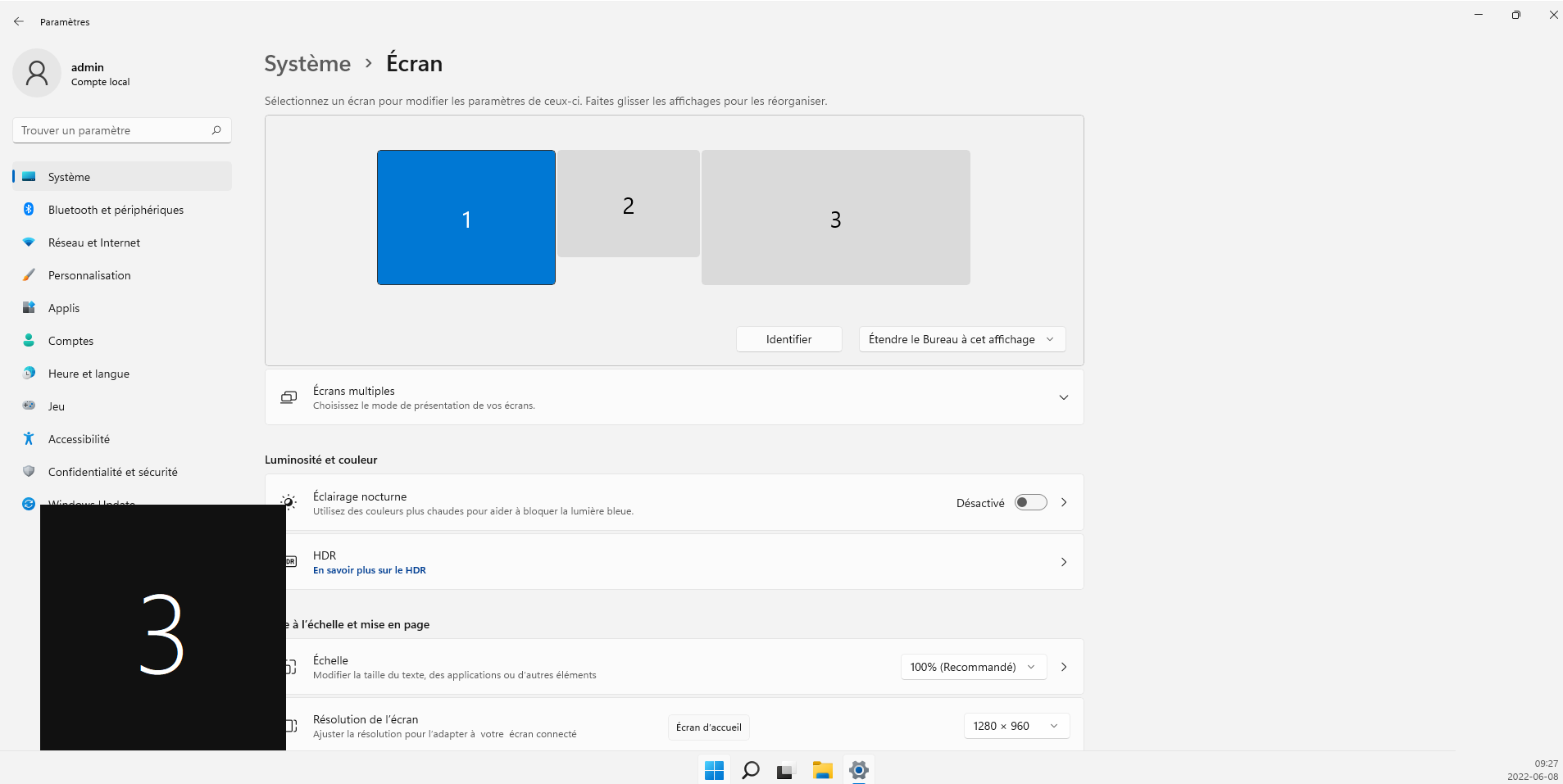The width and height of the screenshot is (1563, 784).
Task: Select display 2 in the arrangement diagram
Action: (x=628, y=205)
